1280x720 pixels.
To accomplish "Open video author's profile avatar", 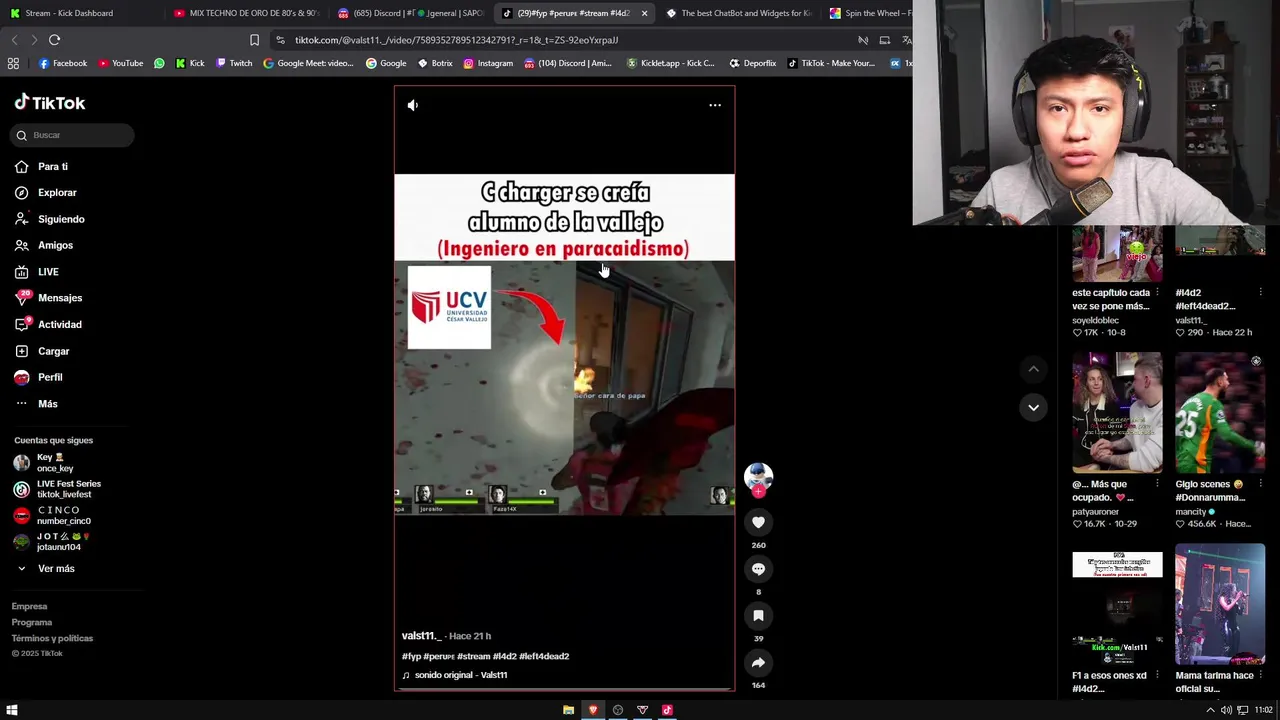I will (758, 476).
